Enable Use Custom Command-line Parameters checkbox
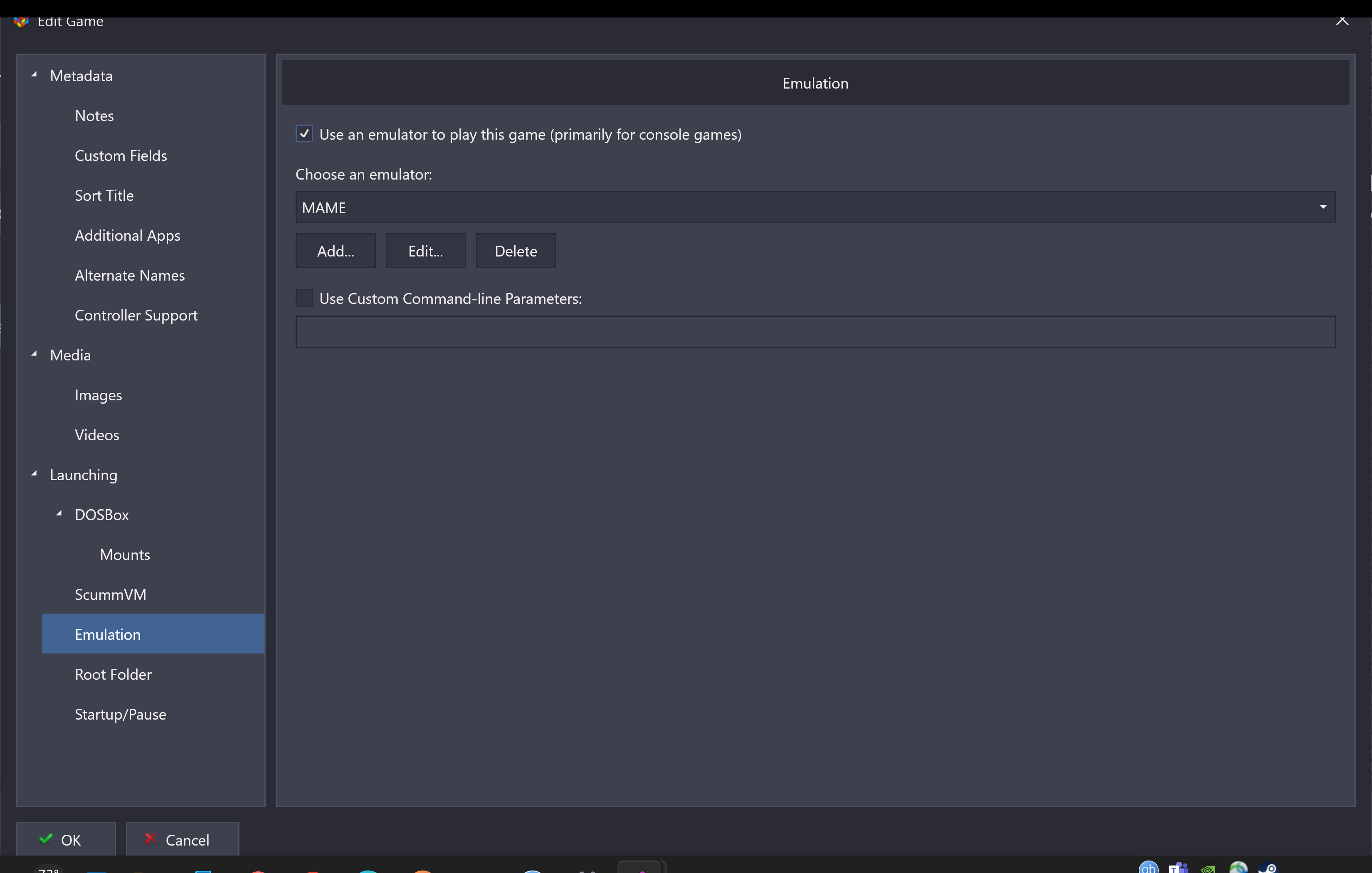 pyautogui.click(x=304, y=298)
